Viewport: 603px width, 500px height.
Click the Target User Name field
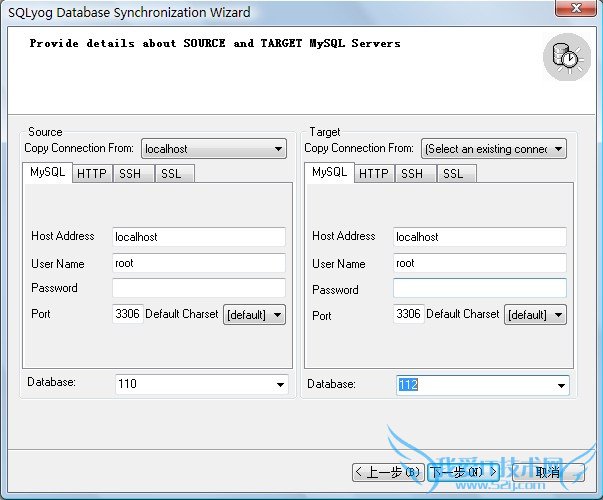coord(480,263)
